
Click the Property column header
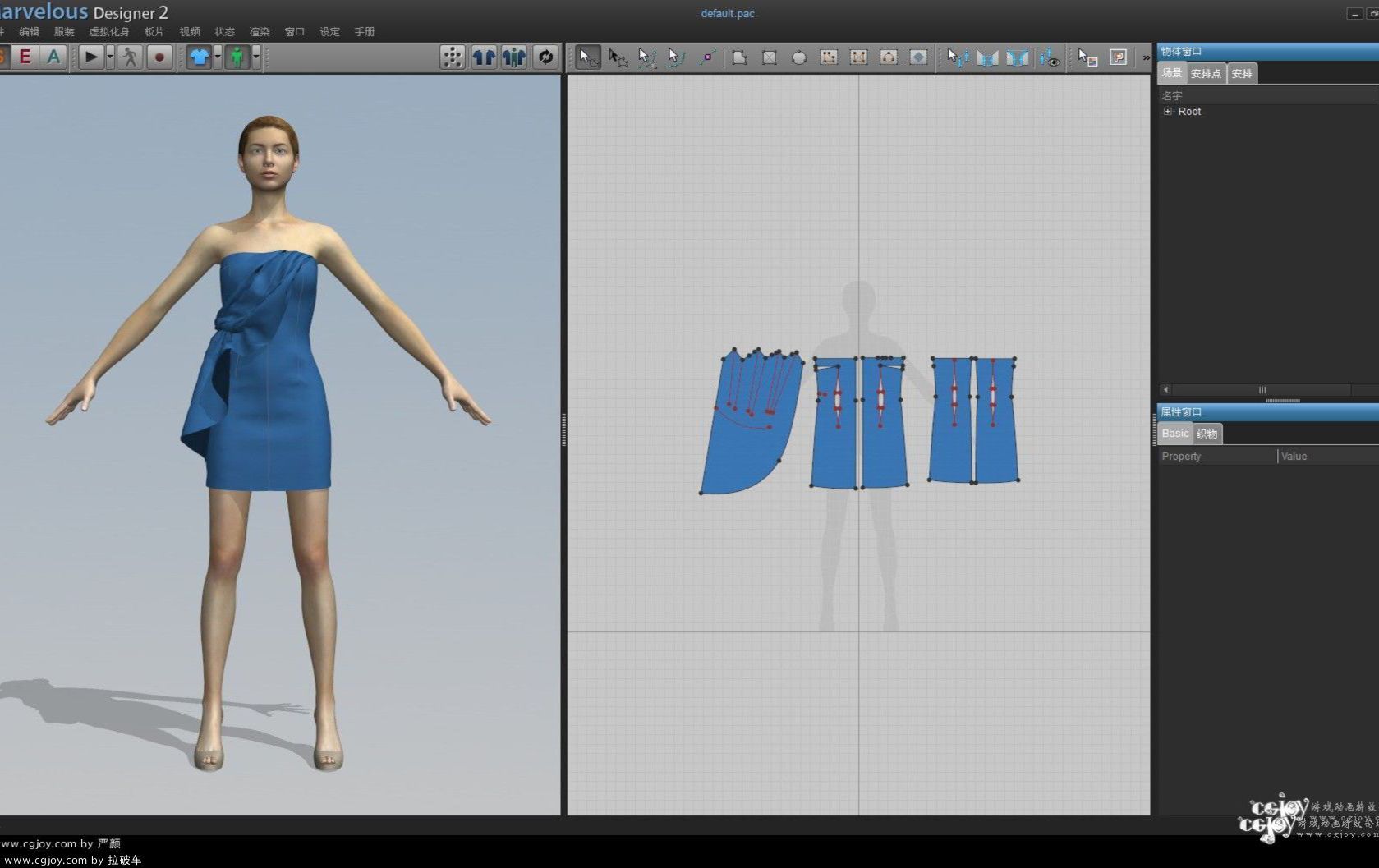tap(1219, 456)
